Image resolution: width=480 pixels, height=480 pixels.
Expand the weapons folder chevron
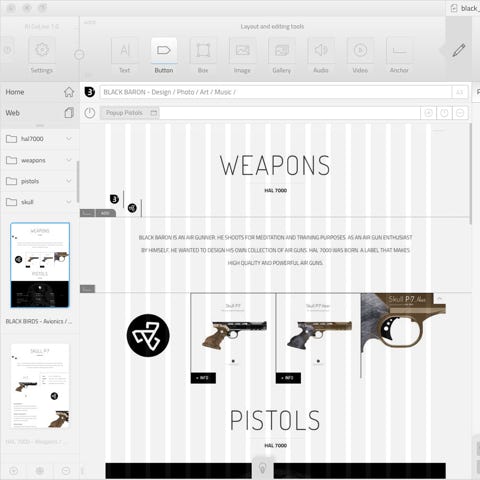coord(69,160)
